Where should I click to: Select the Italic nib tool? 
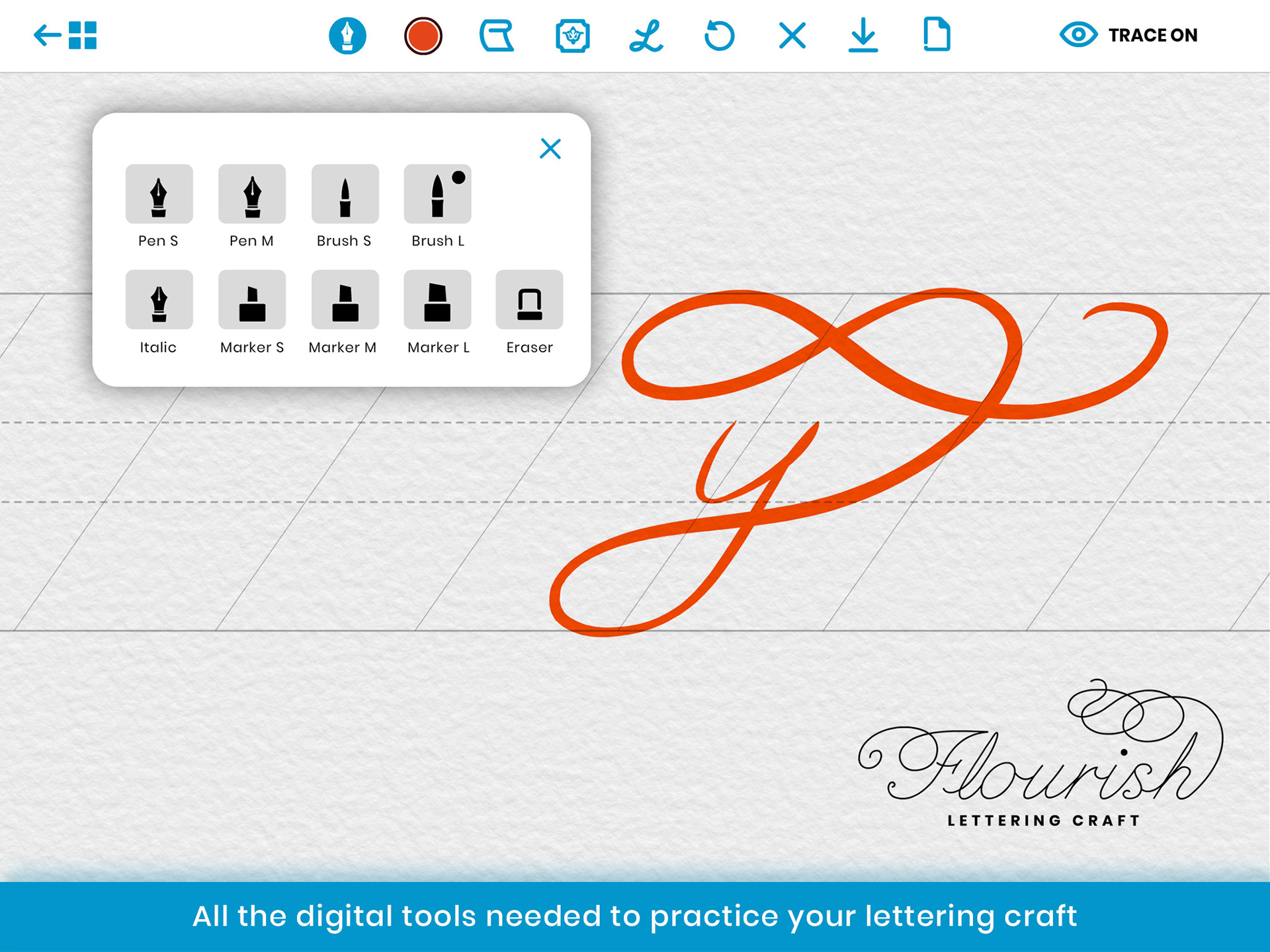pos(159,299)
